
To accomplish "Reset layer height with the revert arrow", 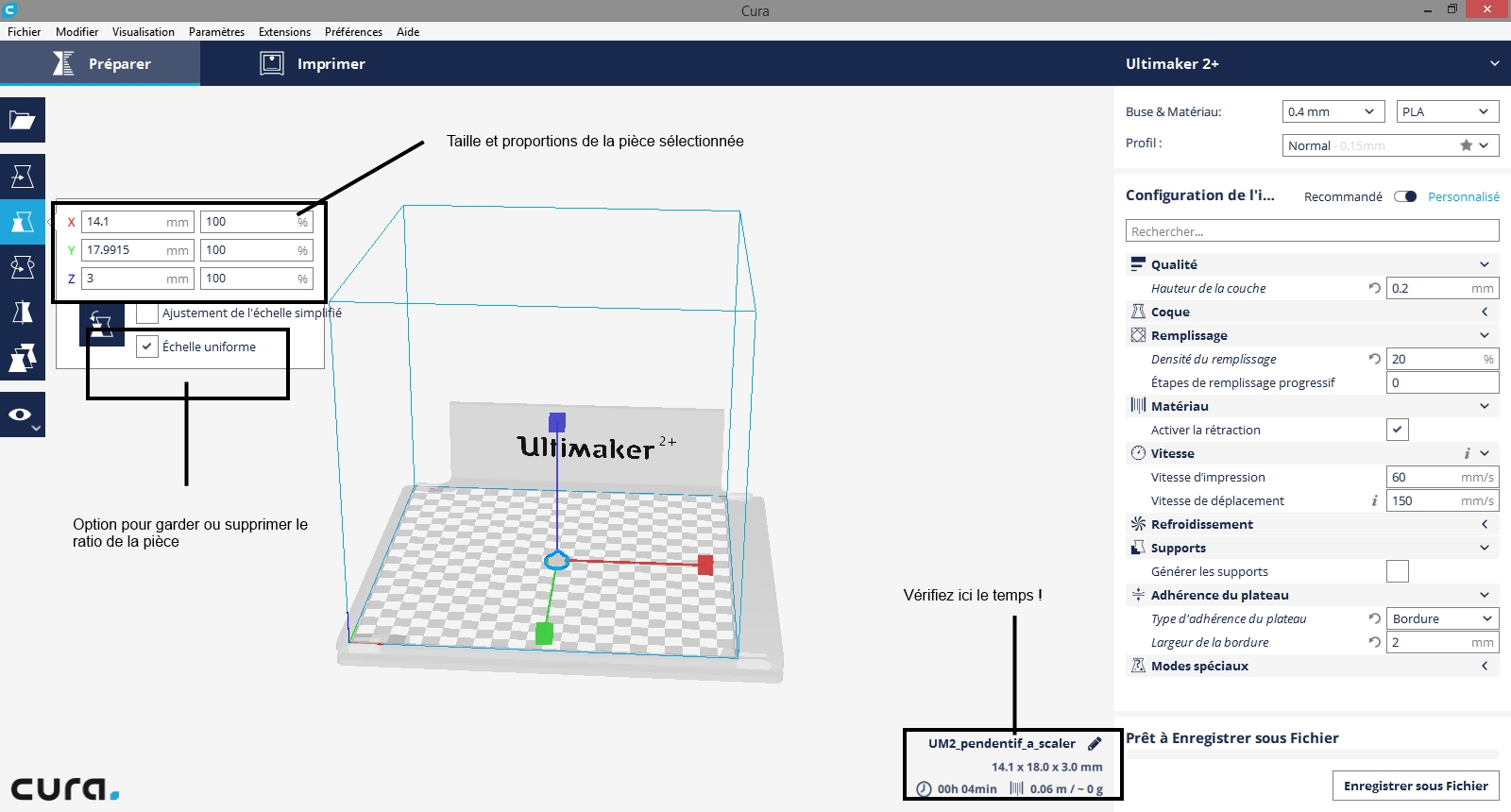I will (1375, 288).
